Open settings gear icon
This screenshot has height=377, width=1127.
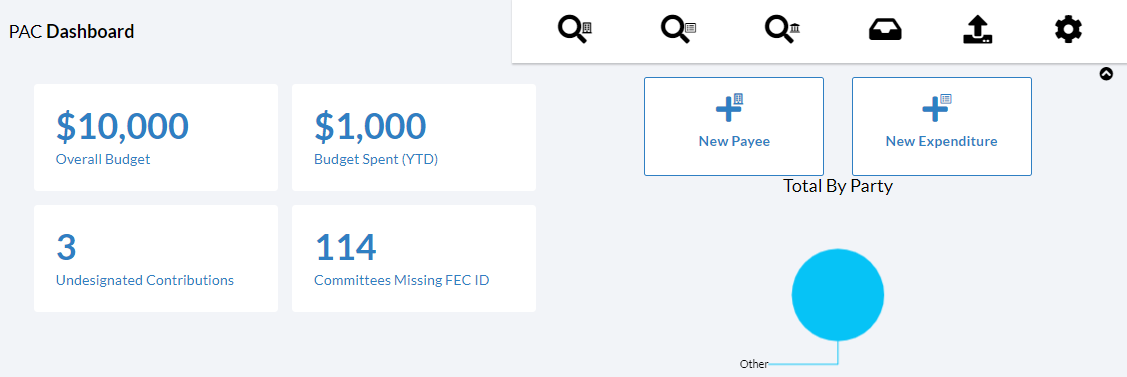[1068, 30]
